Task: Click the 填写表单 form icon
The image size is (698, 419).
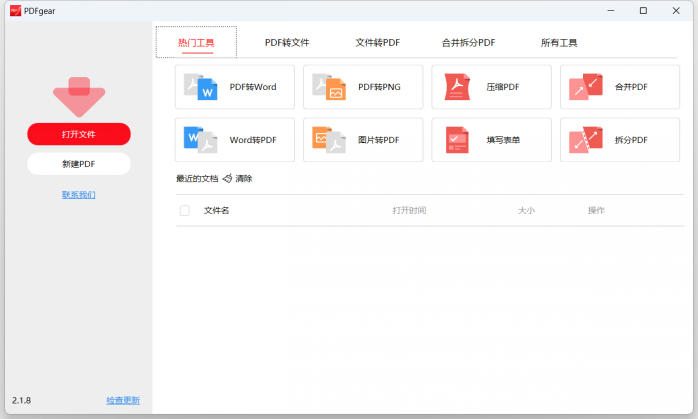Action: pos(457,140)
